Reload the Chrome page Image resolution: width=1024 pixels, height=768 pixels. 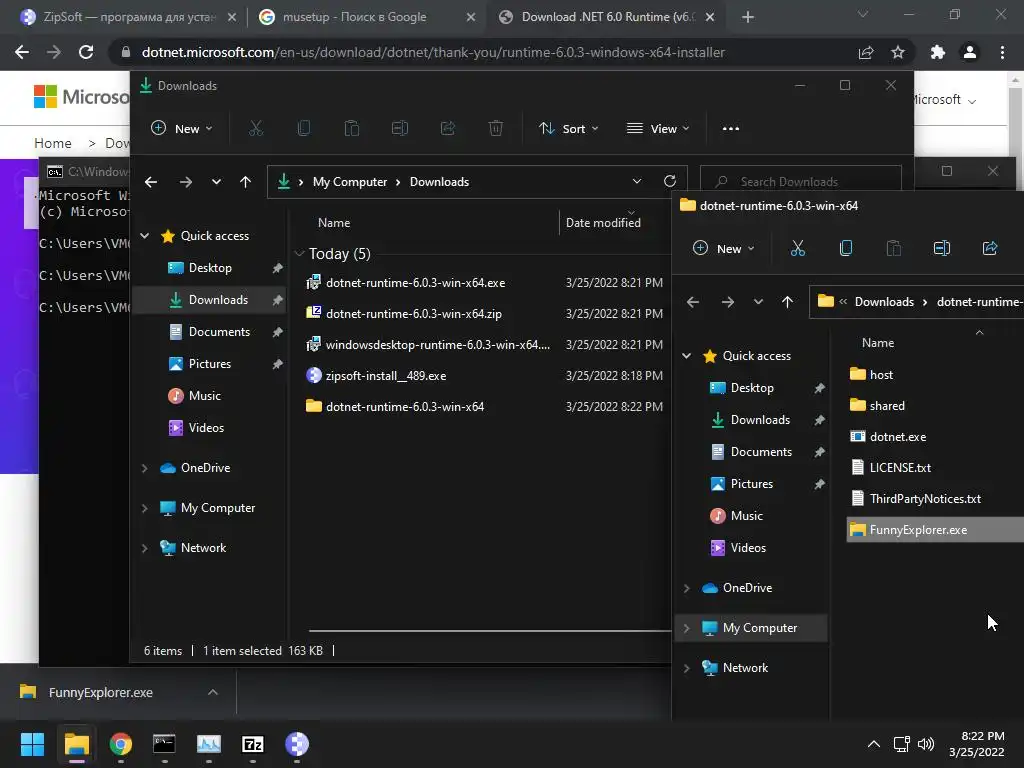pos(86,52)
